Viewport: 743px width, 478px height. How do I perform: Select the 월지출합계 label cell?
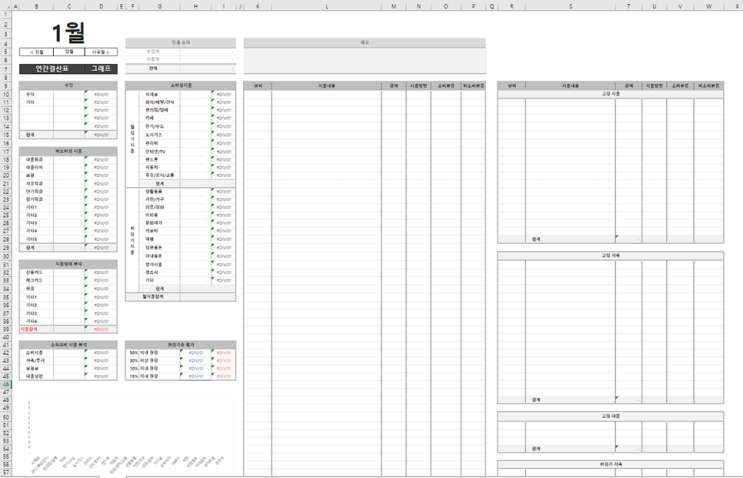tap(153, 297)
